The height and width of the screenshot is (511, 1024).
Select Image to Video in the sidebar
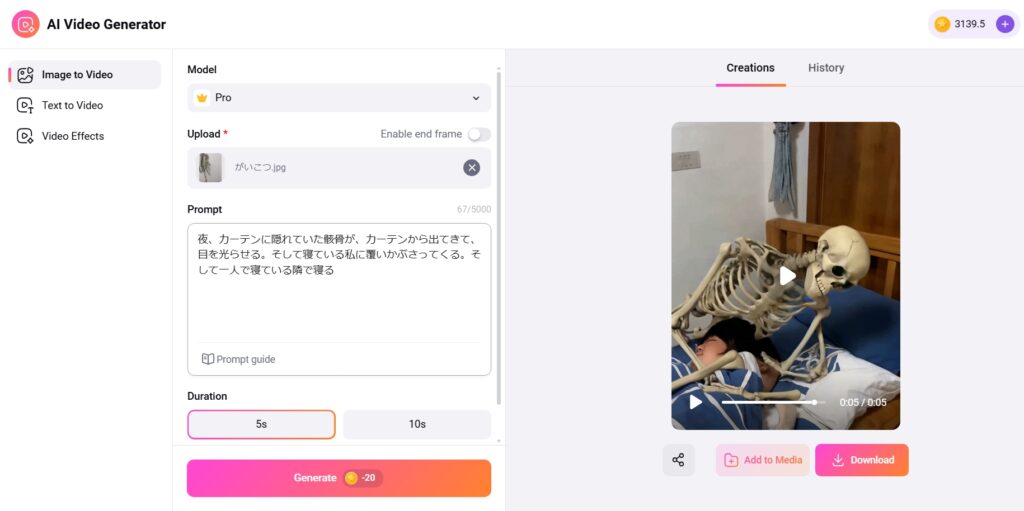(85, 74)
